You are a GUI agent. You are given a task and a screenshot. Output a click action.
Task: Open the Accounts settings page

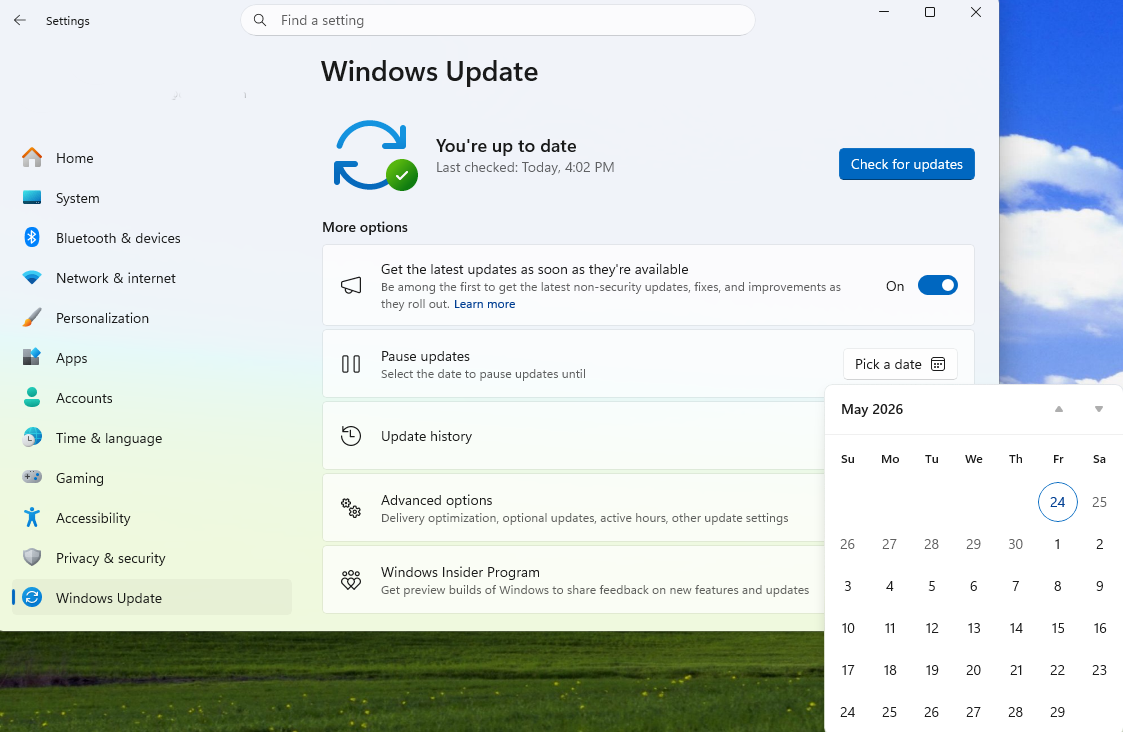pyautogui.click(x=84, y=398)
